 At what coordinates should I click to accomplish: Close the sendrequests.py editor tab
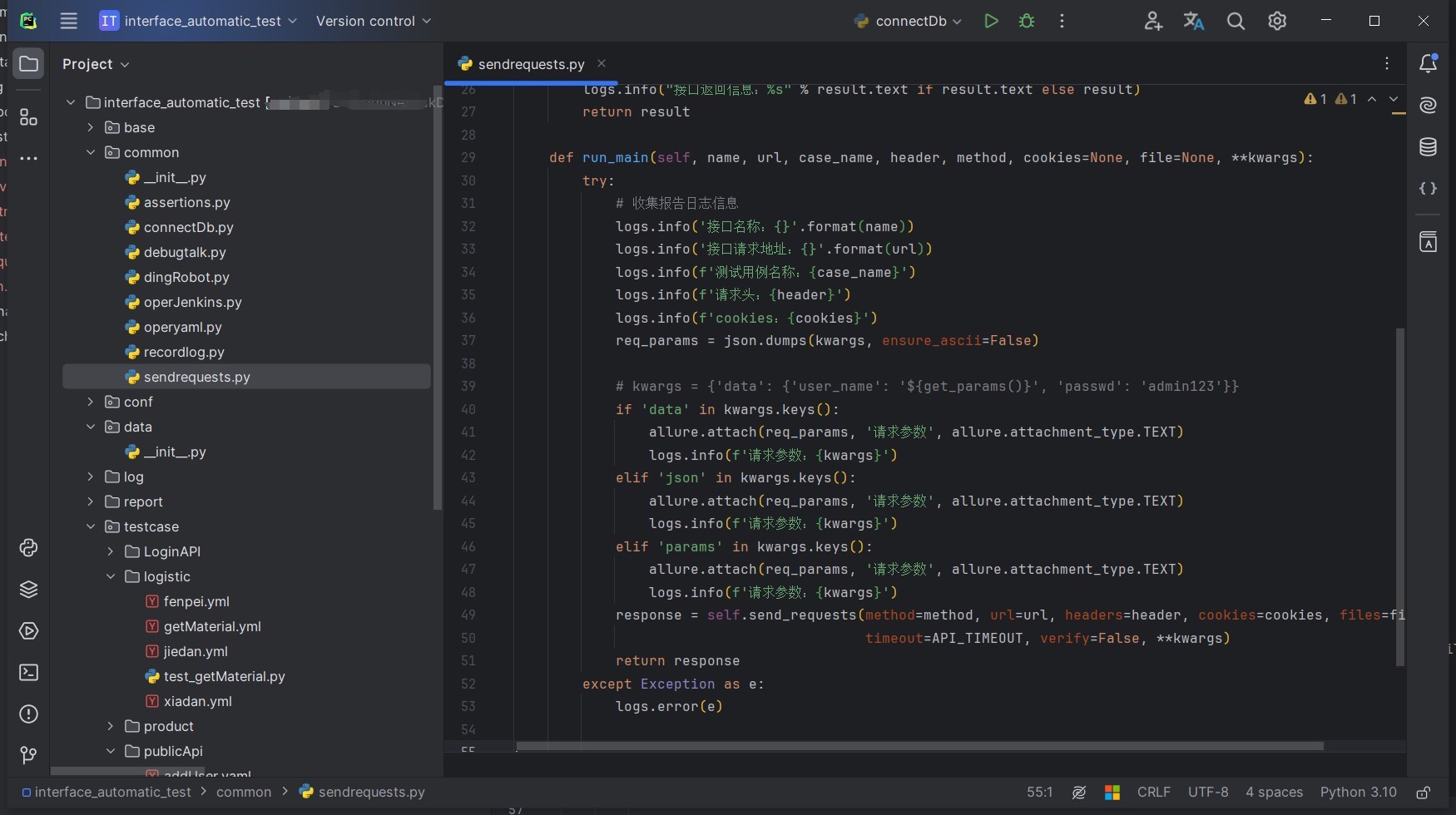(x=602, y=64)
